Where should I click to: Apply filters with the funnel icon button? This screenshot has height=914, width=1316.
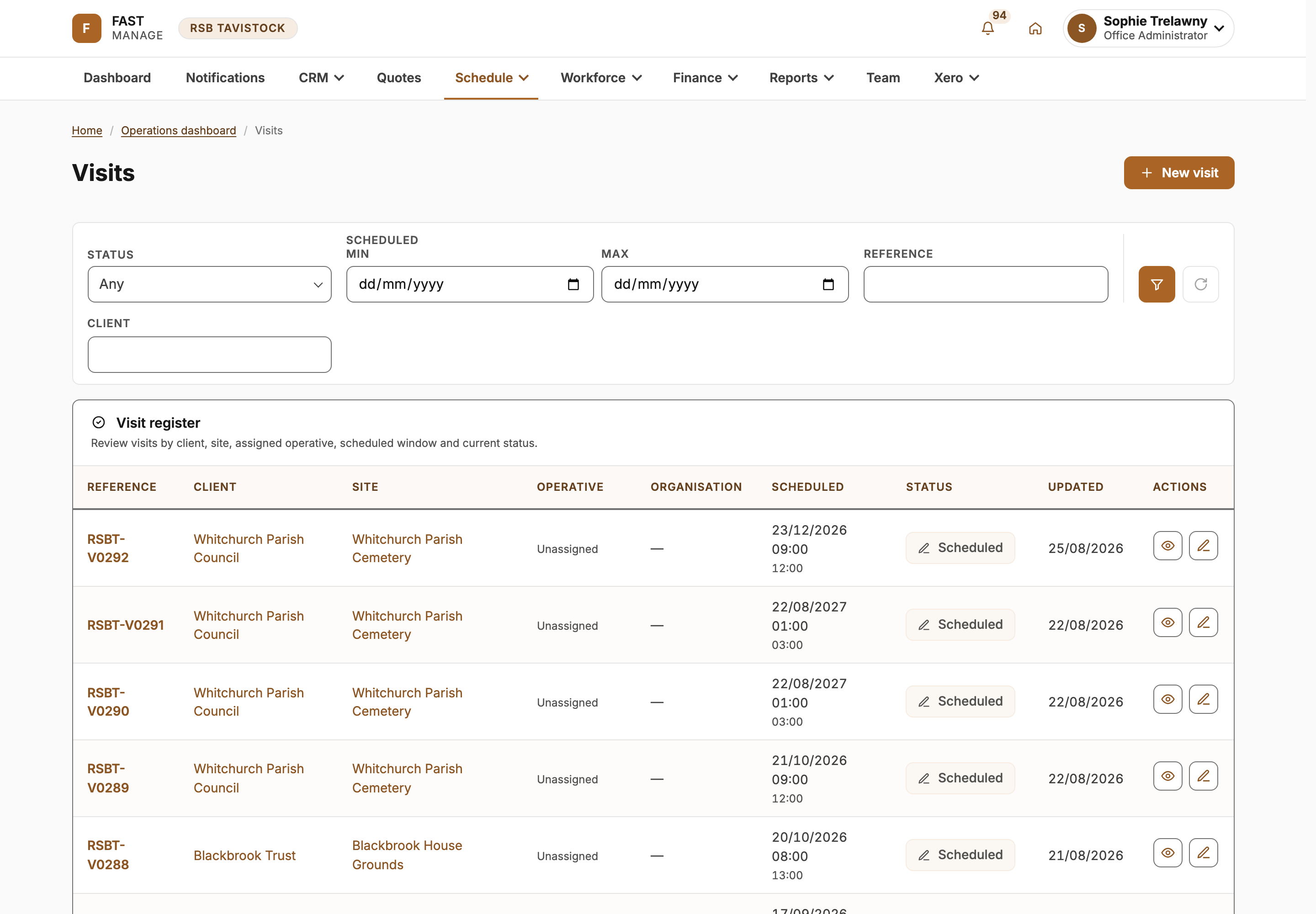point(1156,284)
